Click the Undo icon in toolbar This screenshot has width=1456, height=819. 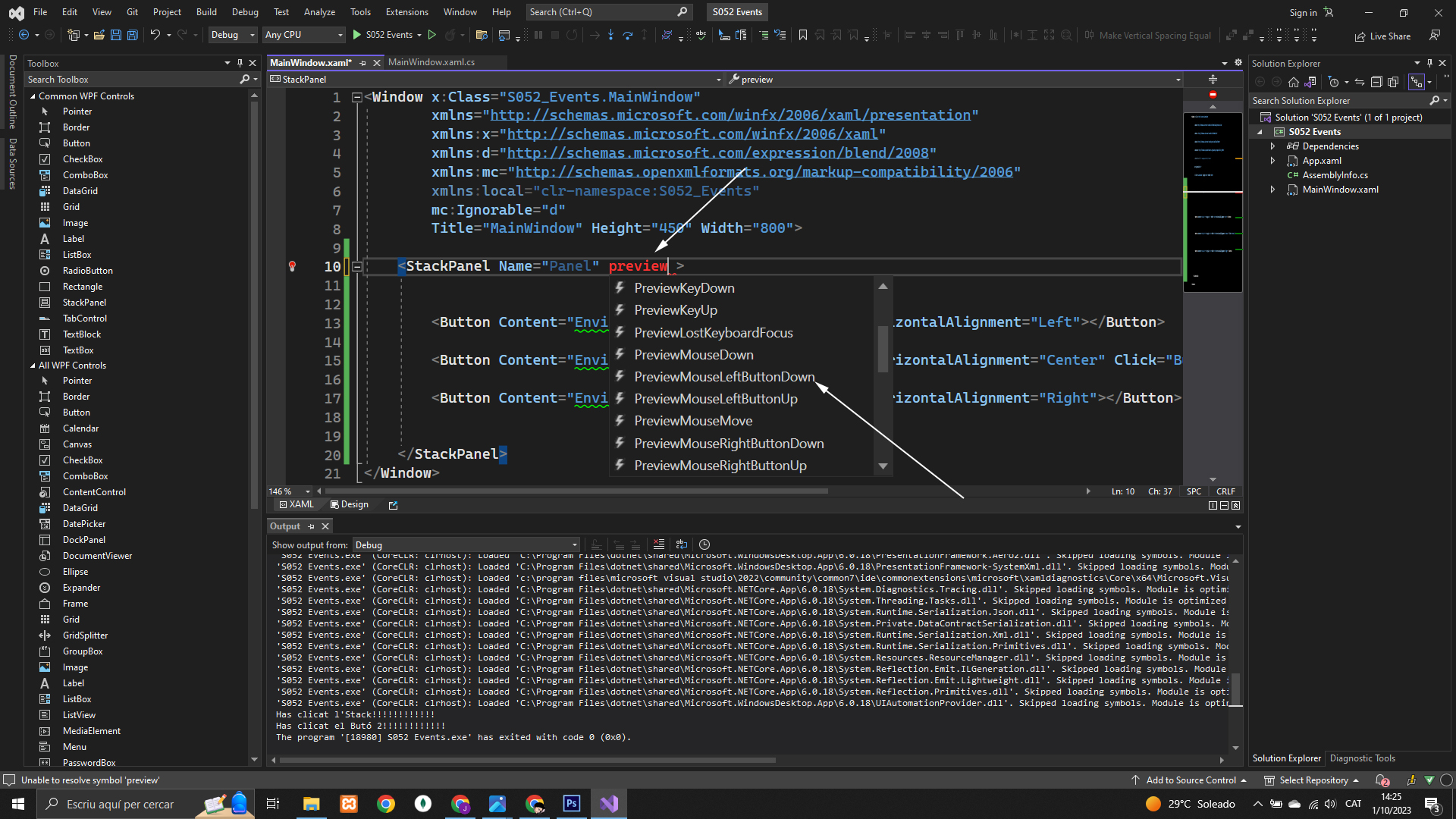155,35
